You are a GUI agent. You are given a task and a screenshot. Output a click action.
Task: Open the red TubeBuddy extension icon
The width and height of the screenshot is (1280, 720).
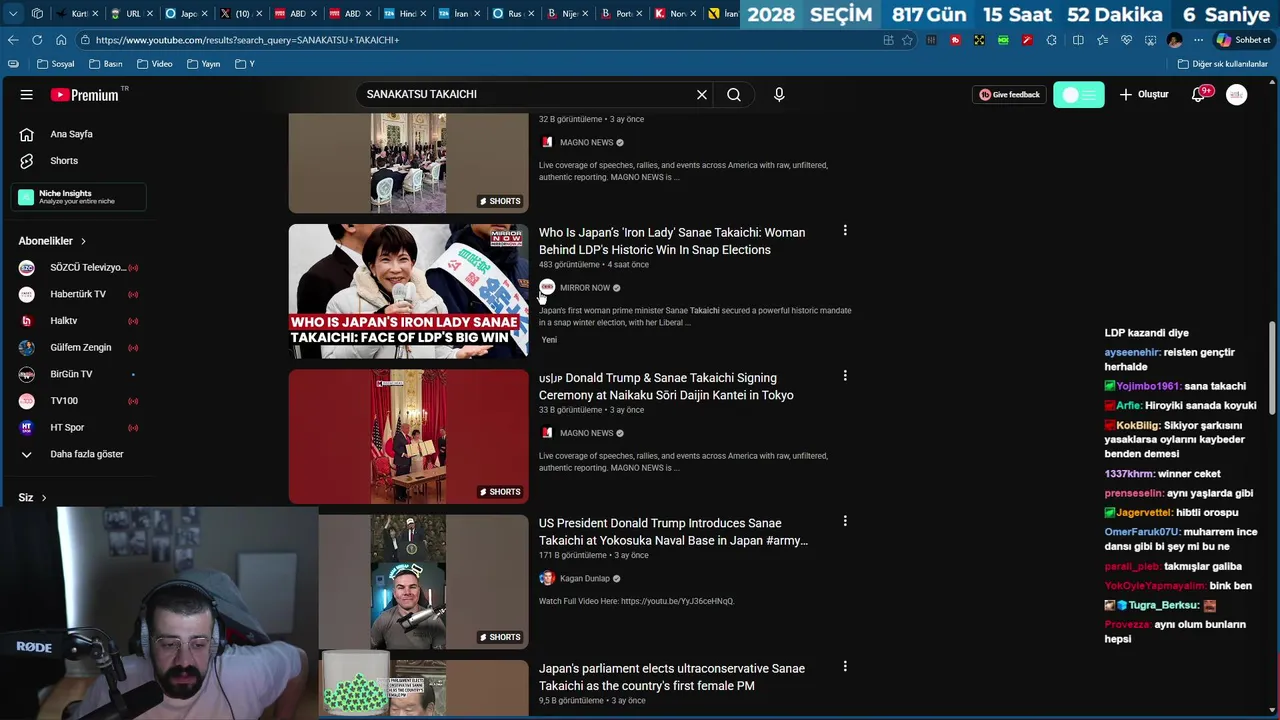pyautogui.click(x=955, y=40)
